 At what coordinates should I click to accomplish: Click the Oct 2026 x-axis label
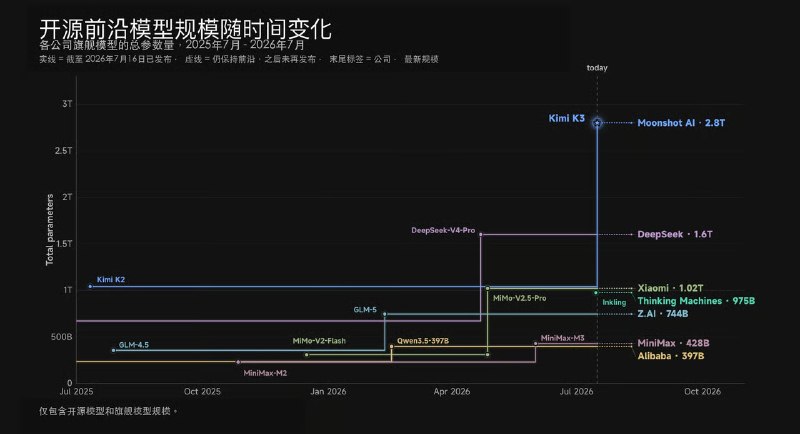(703, 392)
